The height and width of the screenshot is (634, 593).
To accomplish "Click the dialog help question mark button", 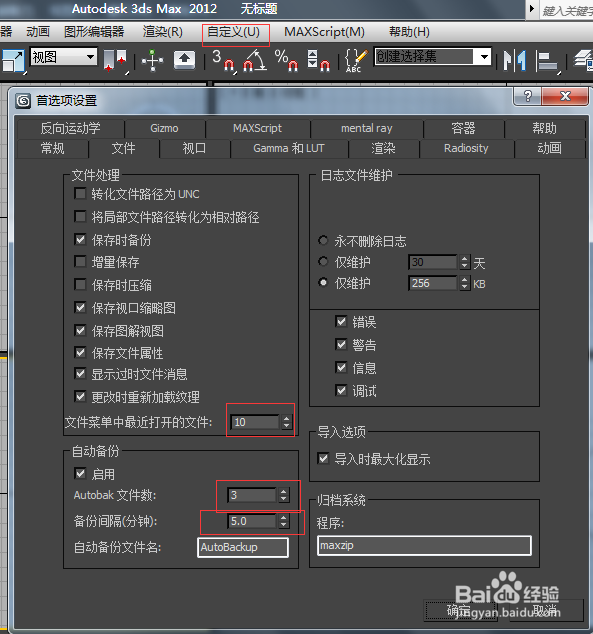I will coord(528,96).
